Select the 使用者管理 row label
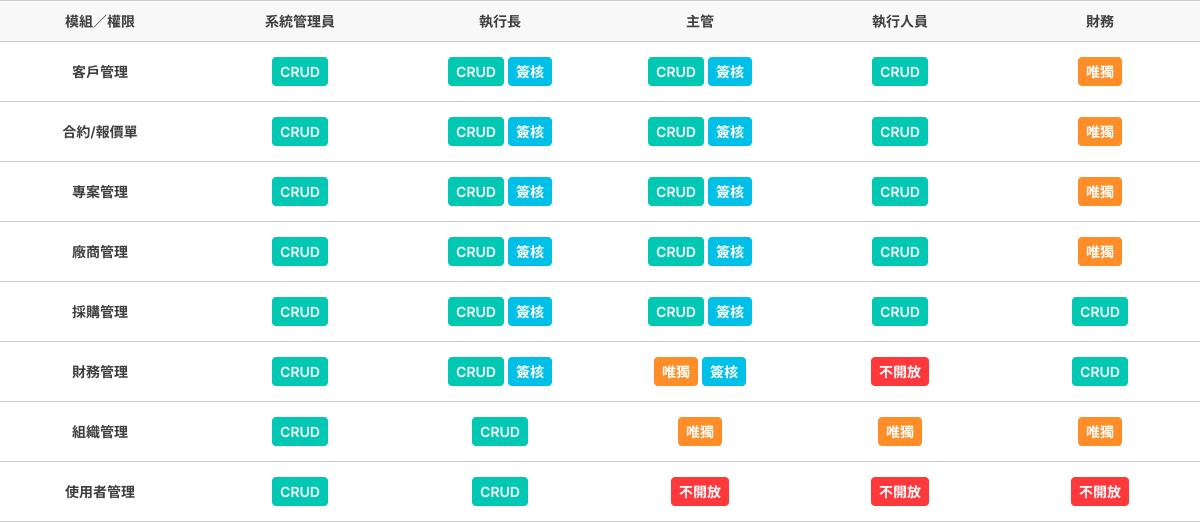This screenshot has width=1200, height=522. (100, 492)
